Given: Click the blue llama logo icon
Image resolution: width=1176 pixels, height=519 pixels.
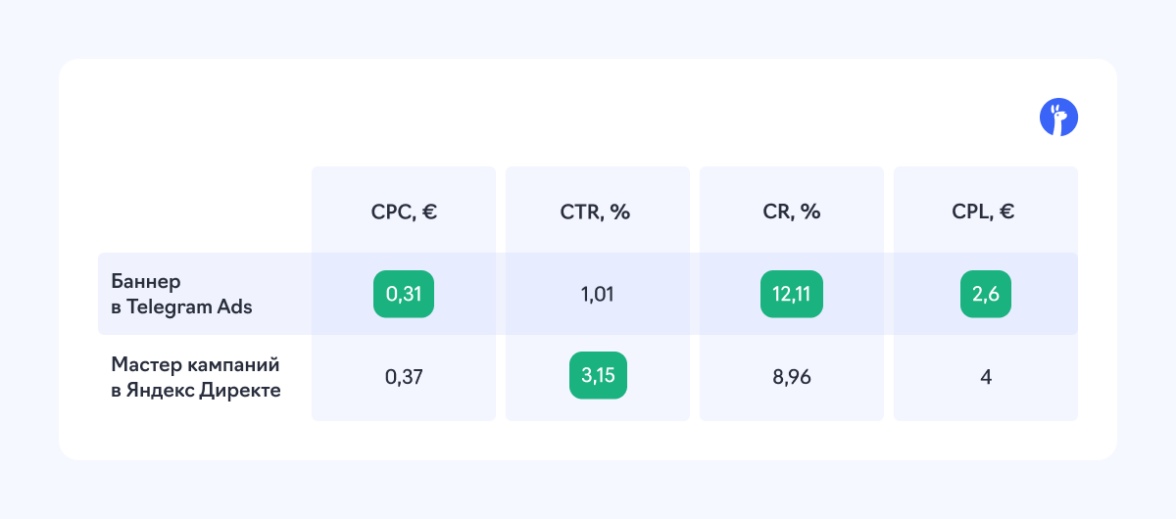Looking at the screenshot, I should tap(1059, 118).
